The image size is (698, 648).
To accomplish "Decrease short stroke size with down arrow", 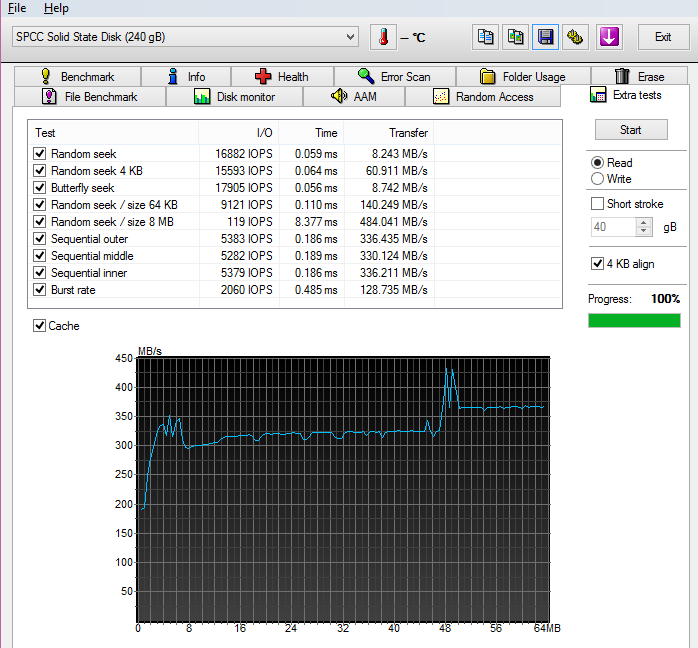I will pos(643,231).
